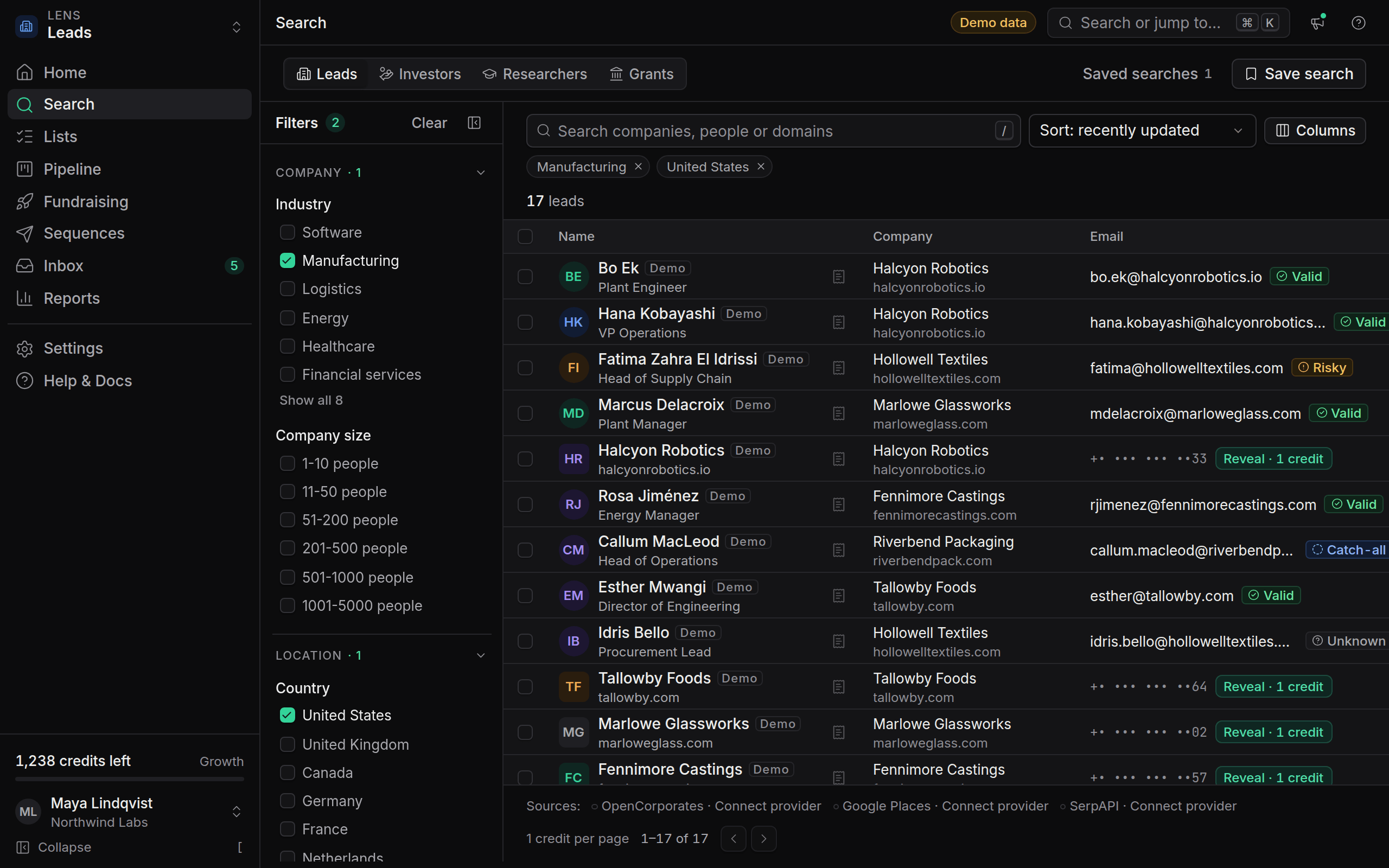Click the Reports chart icon in sidebar
The image size is (1389, 868).
24,298
